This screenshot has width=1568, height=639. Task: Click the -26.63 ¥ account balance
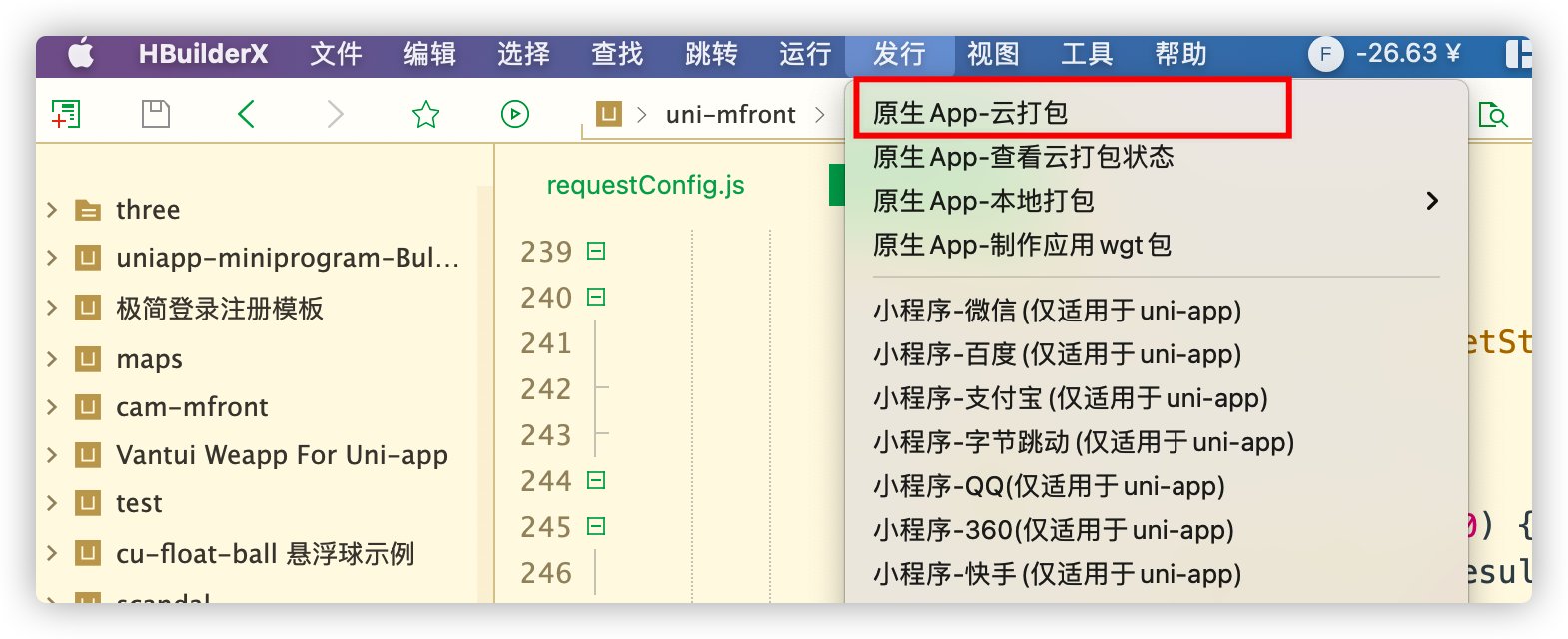pos(1408,54)
